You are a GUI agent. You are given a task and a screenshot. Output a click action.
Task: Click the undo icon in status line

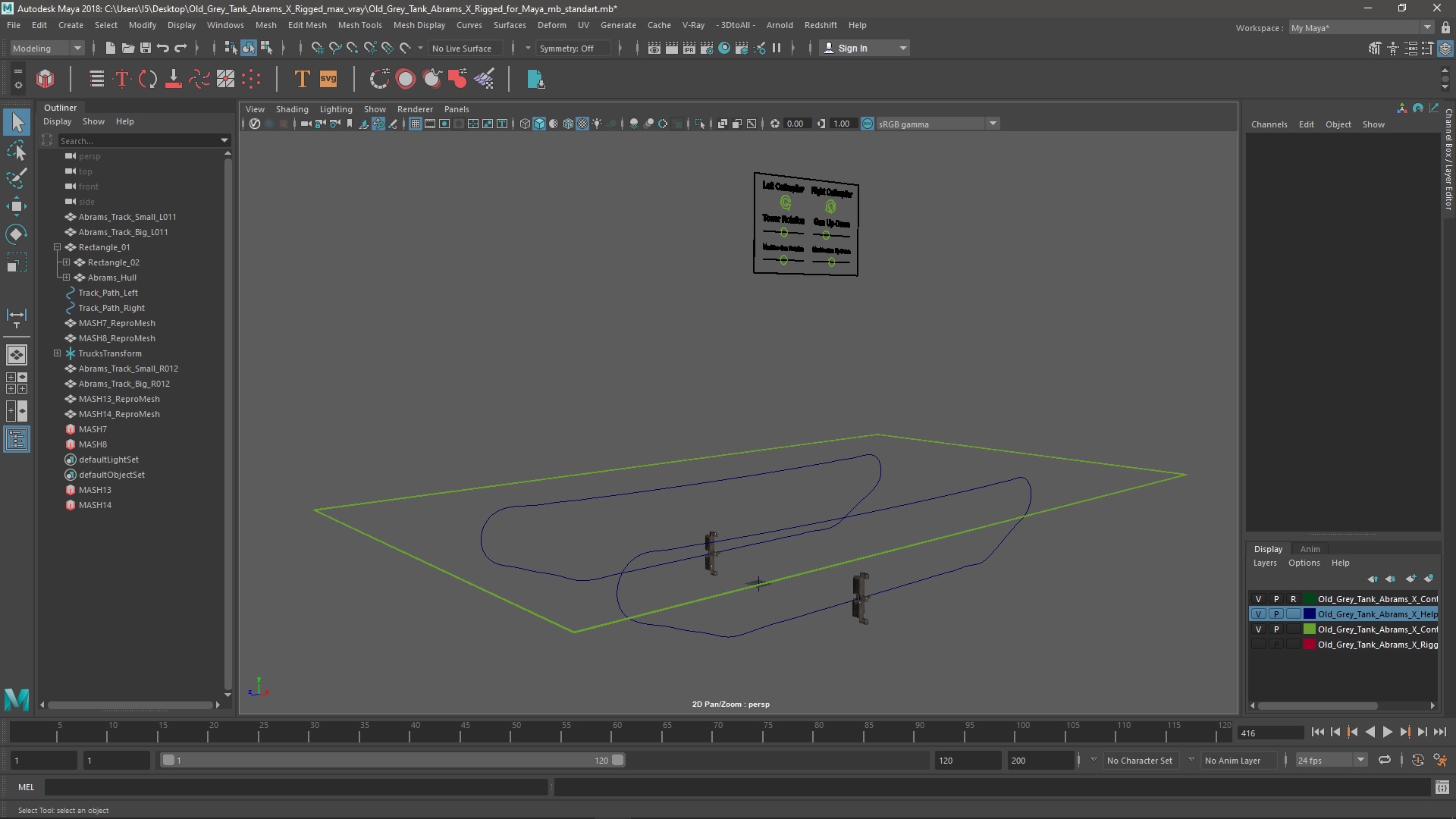click(x=163, y=48)
